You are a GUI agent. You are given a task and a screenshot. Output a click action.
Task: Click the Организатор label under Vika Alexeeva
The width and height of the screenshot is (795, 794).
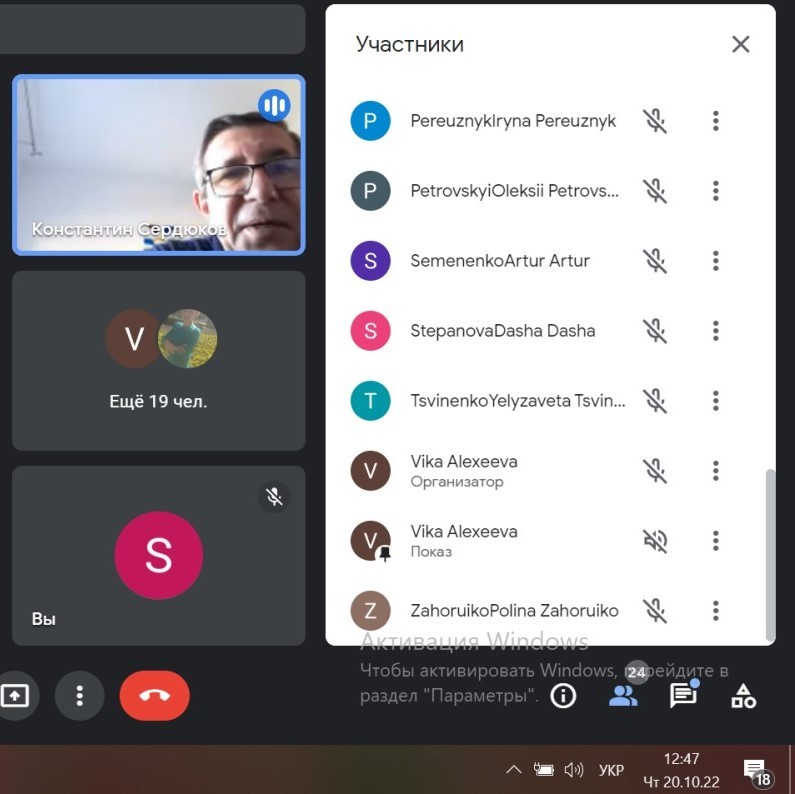(x=457, y=482)
